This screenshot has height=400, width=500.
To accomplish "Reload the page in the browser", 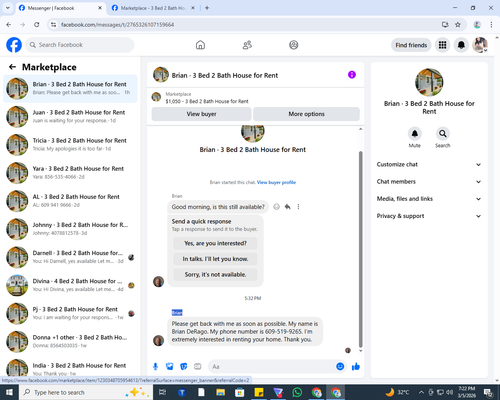I will pos(37,25).
